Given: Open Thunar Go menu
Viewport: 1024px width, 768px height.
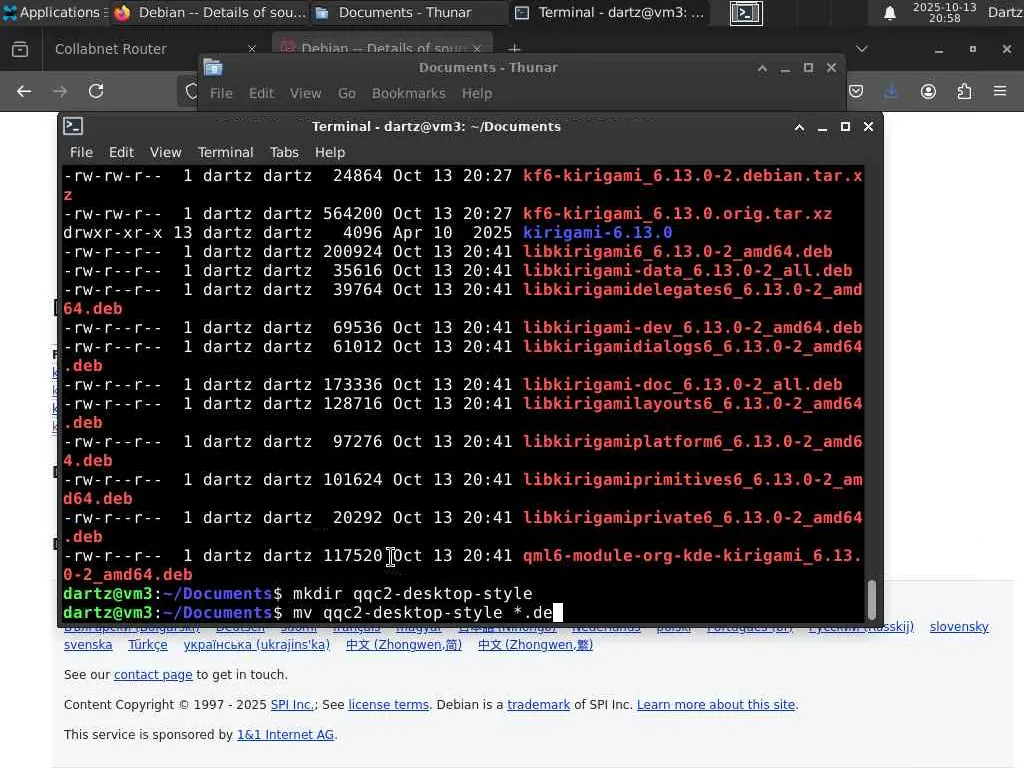Looking at the screenshot, I should click(346, 93).
